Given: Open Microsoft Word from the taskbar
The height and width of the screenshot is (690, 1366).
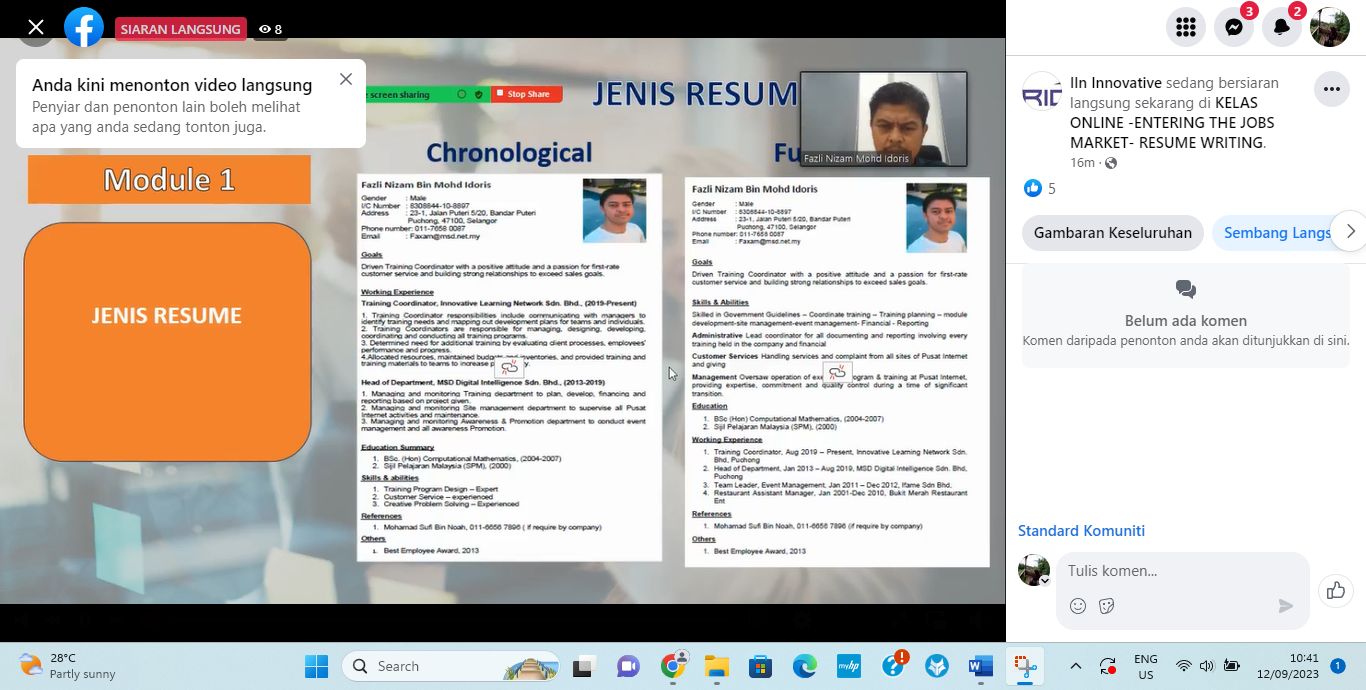Looking at the screenshot, I should pyautogui.click(x=980, y=666).
